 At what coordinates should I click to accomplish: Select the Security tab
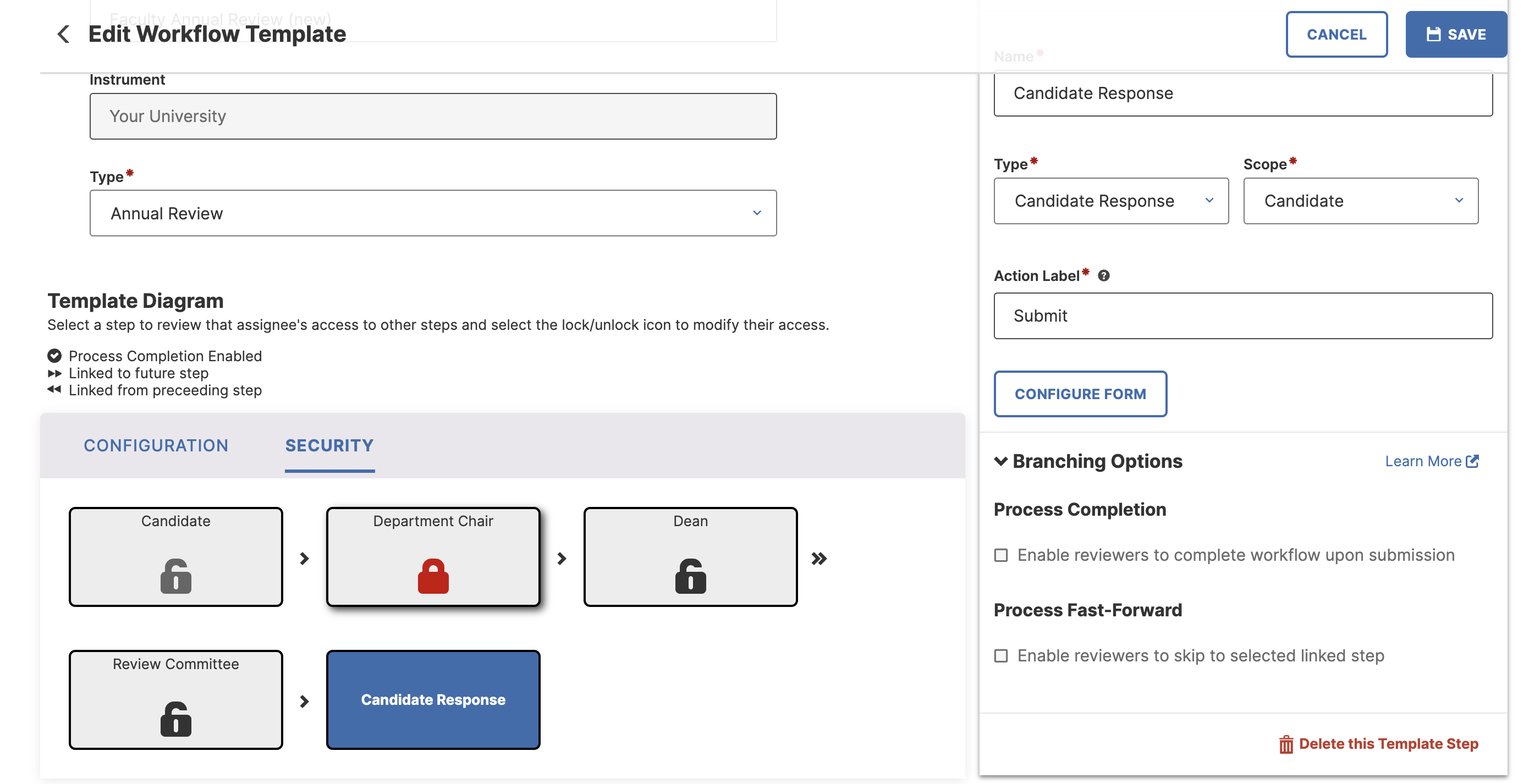[329, 446]
